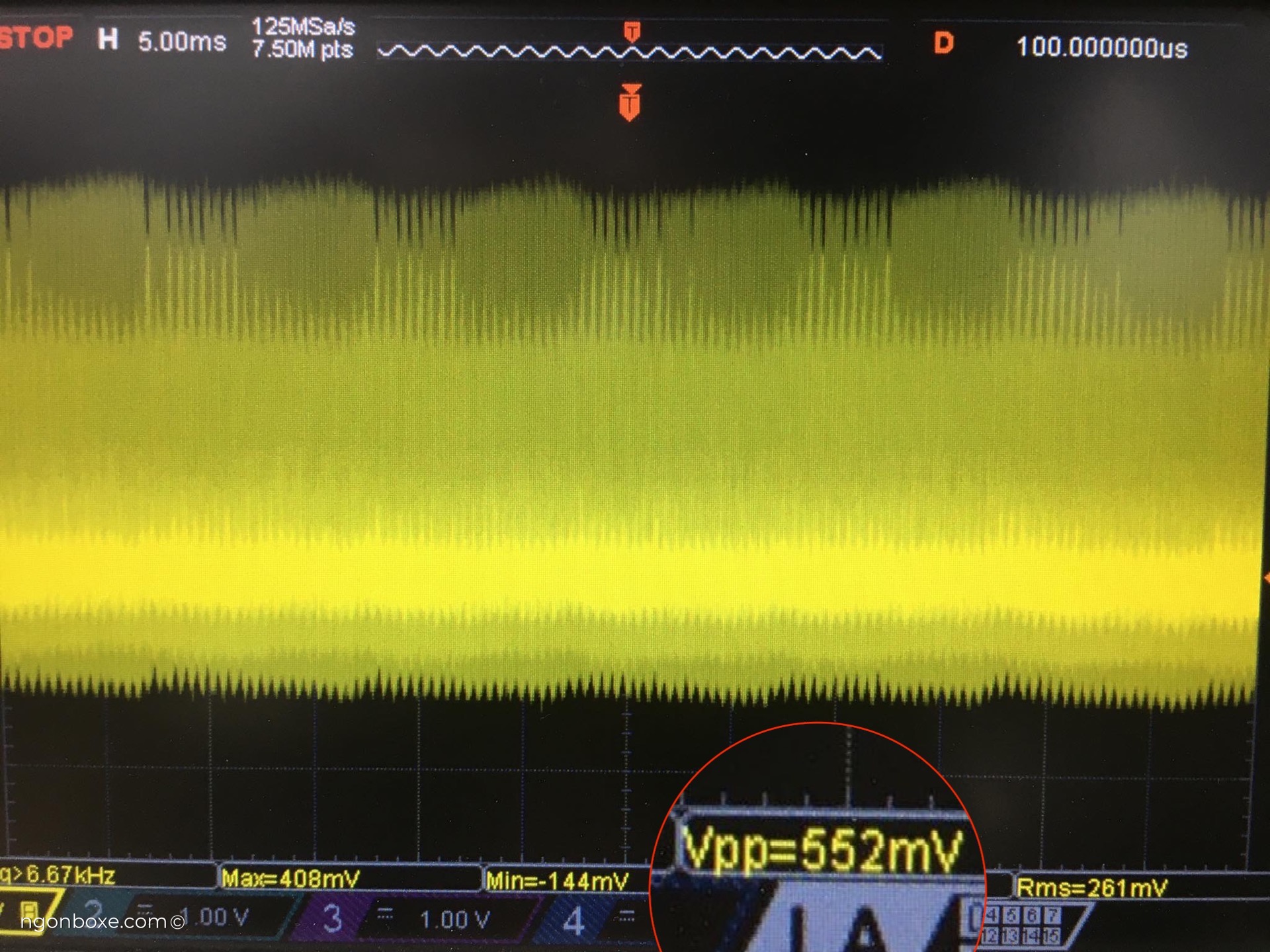Click the orange D delay icon
Viewport: 1270px width, 952px height.
click(x=943, y=44)
